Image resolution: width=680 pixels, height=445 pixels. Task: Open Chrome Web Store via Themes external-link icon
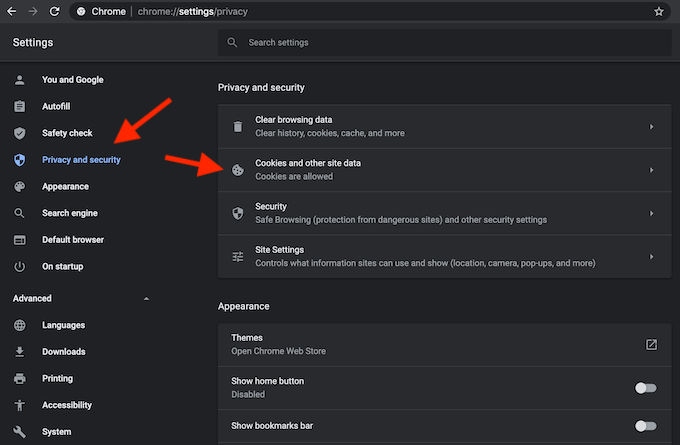point(651,345)
